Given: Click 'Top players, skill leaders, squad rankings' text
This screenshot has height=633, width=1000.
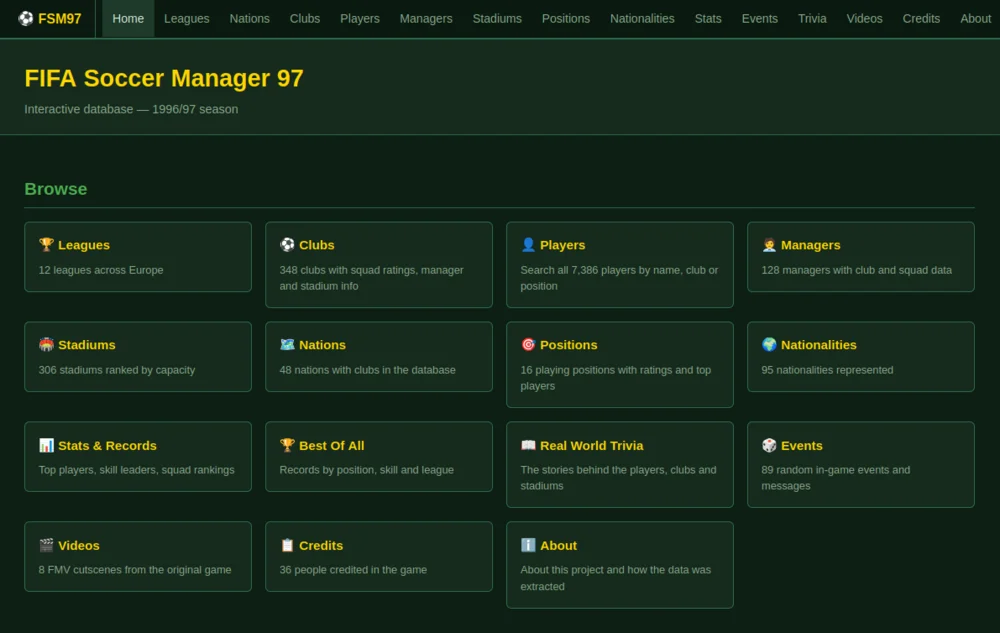Looking at the screenshot, I should tap(136, 470).
